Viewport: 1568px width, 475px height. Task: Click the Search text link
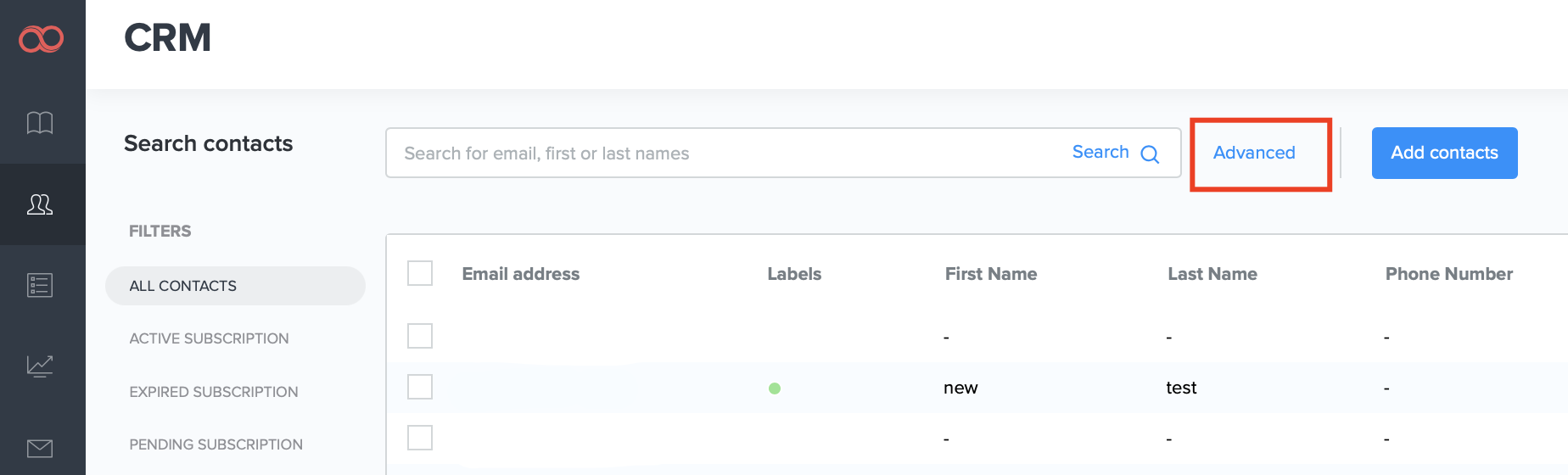point(1100,152)
